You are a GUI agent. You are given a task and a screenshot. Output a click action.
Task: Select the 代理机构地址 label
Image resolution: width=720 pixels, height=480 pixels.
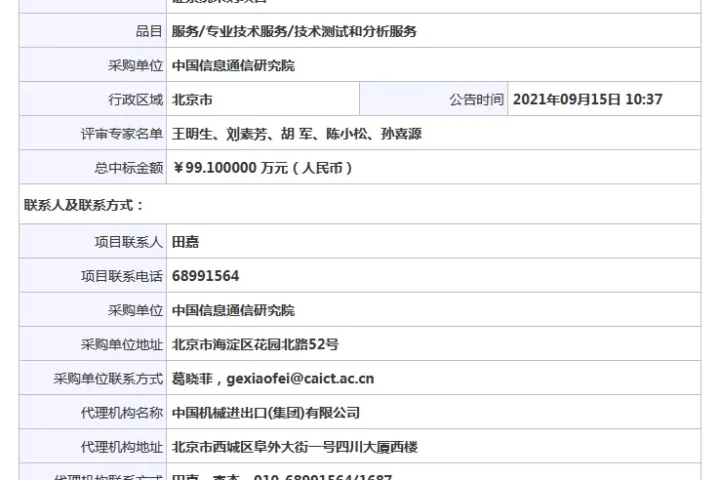[x=122, y=447]
